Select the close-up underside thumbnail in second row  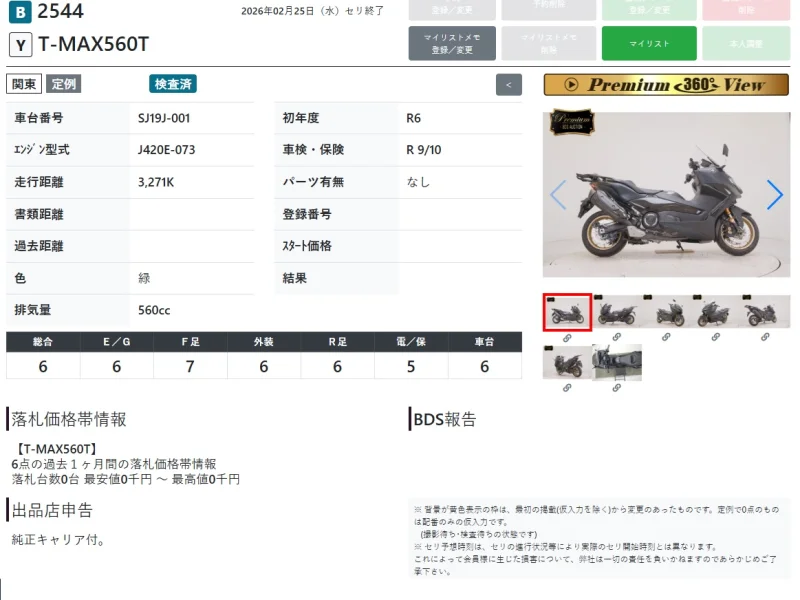[x=617, y=362]
